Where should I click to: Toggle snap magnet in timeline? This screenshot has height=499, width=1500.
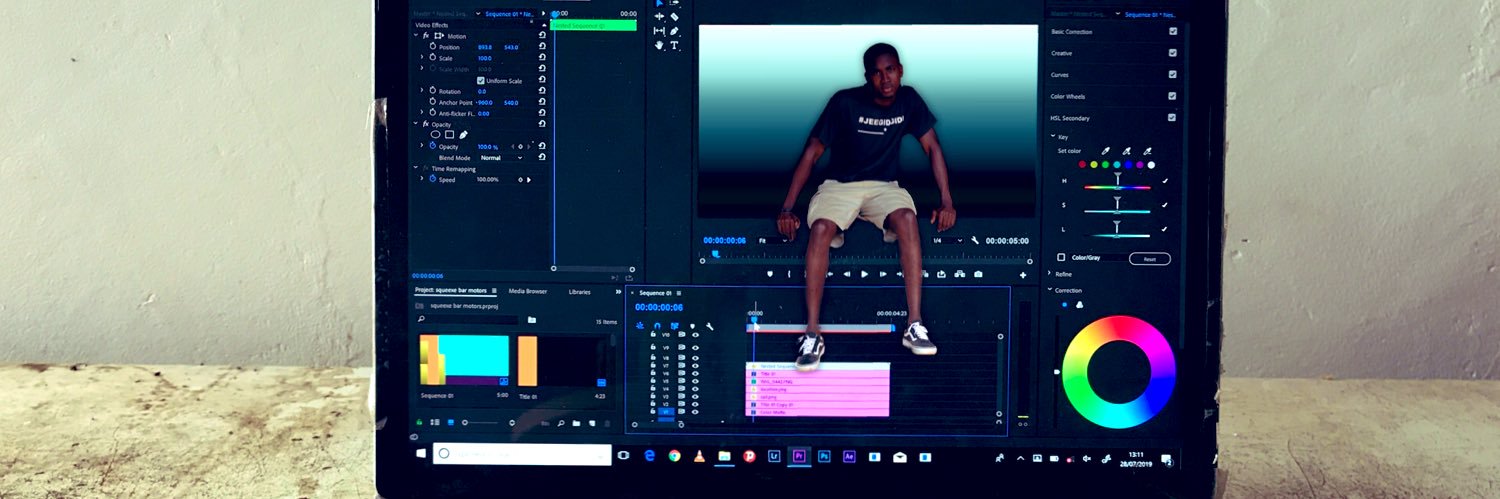(x=657, y=326)
